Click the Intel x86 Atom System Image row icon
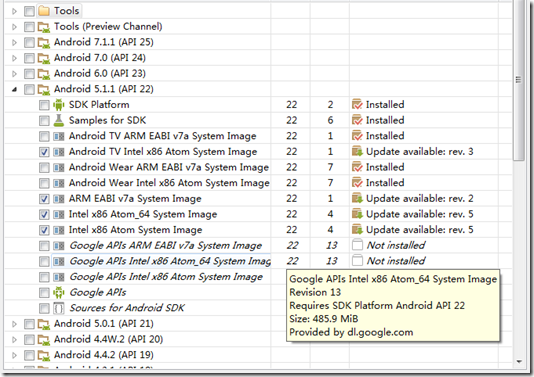Screen dimensions: 534x377 pos(59,230)
